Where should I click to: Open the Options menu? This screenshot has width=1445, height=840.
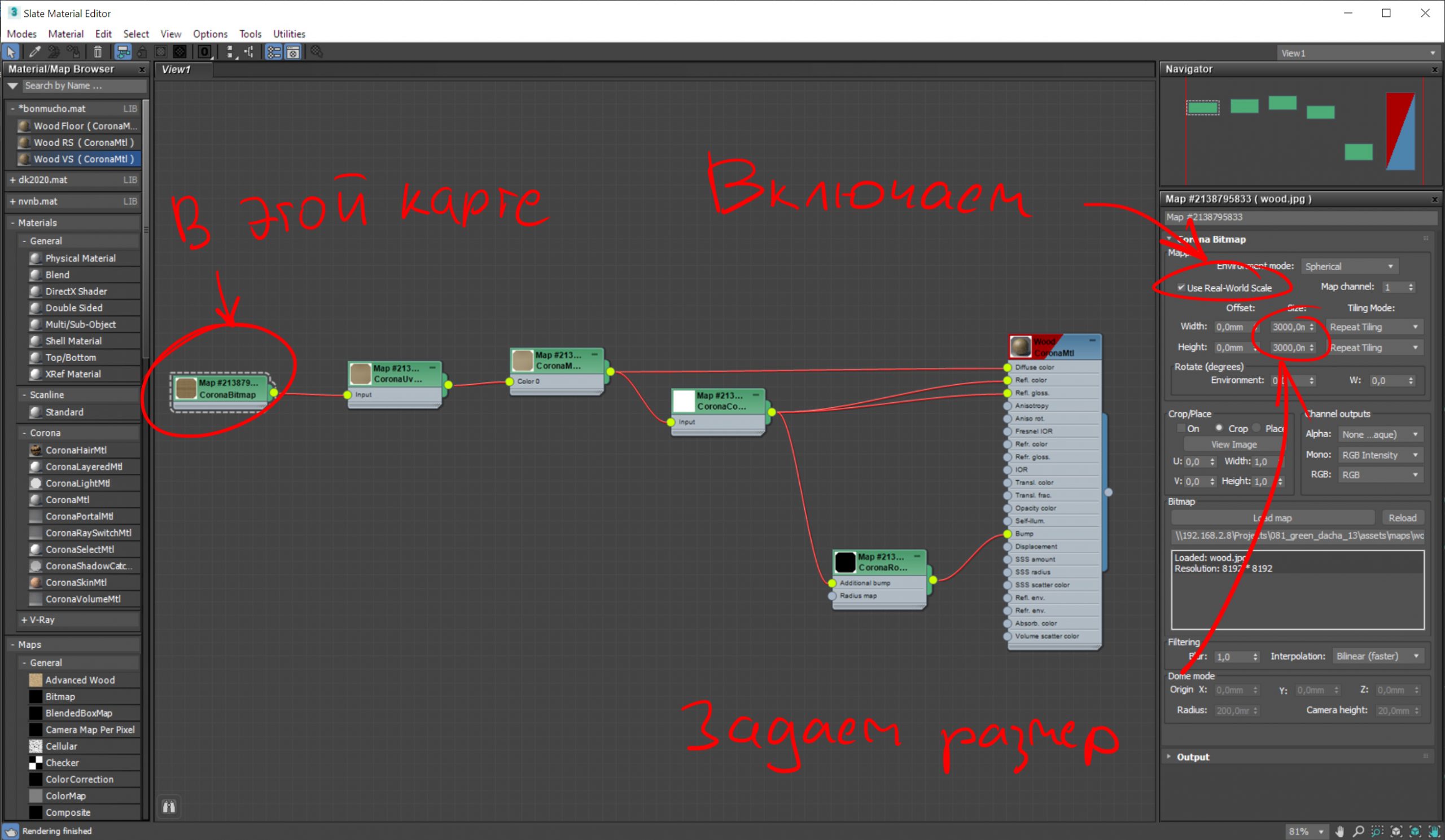point(210,34)
